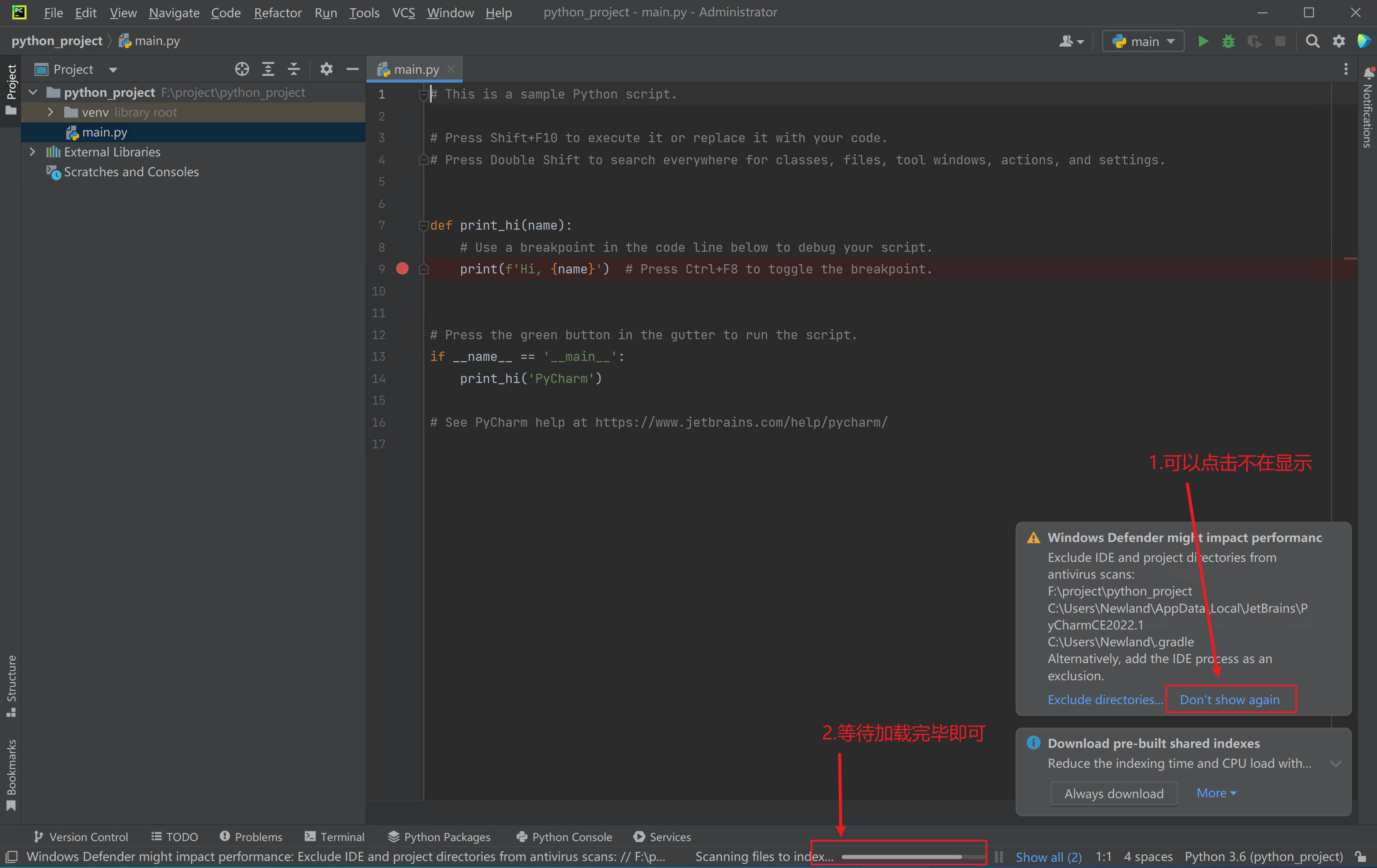Open the Python Console tool window

(x=564, y=837)
